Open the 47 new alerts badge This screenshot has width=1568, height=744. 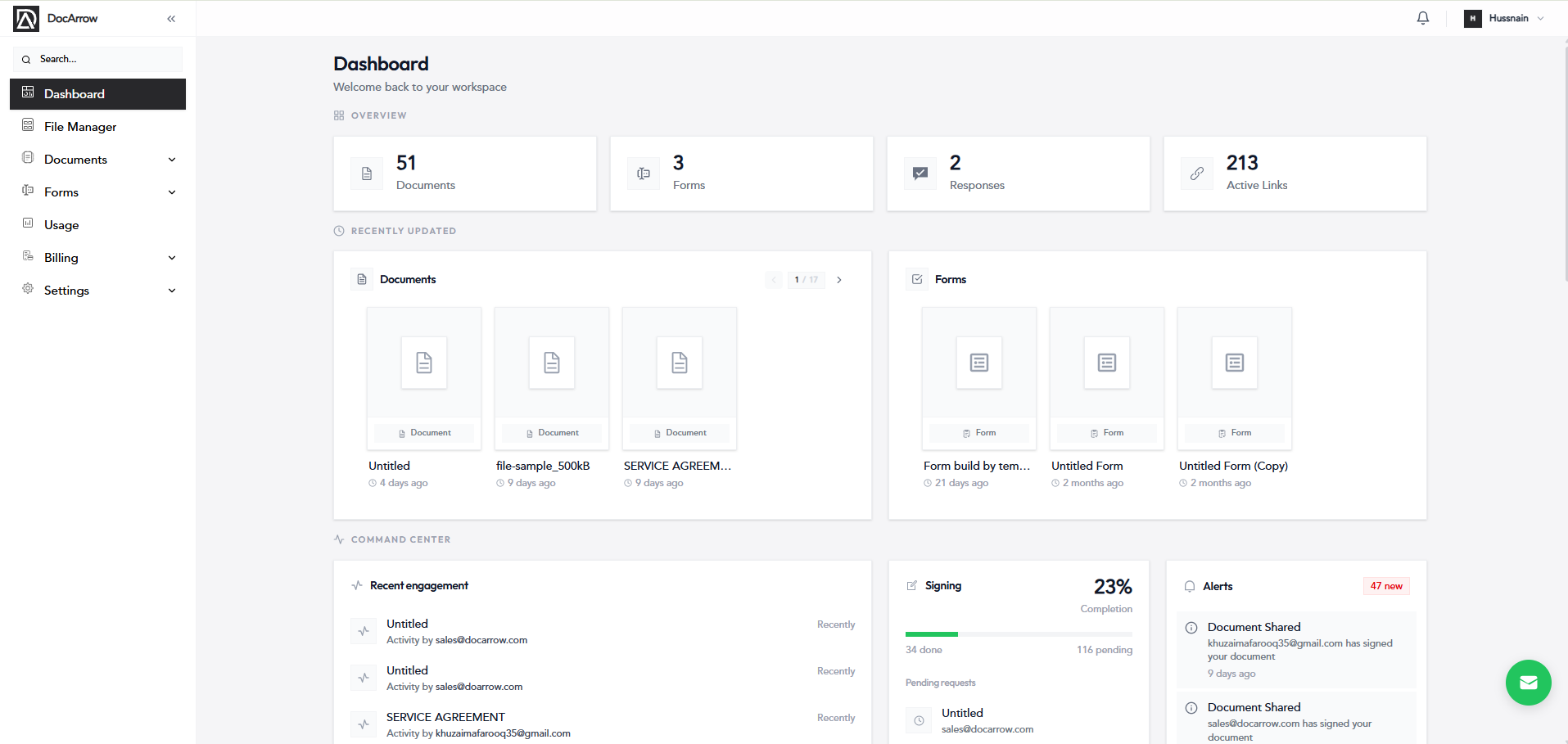click(1386, 586)
